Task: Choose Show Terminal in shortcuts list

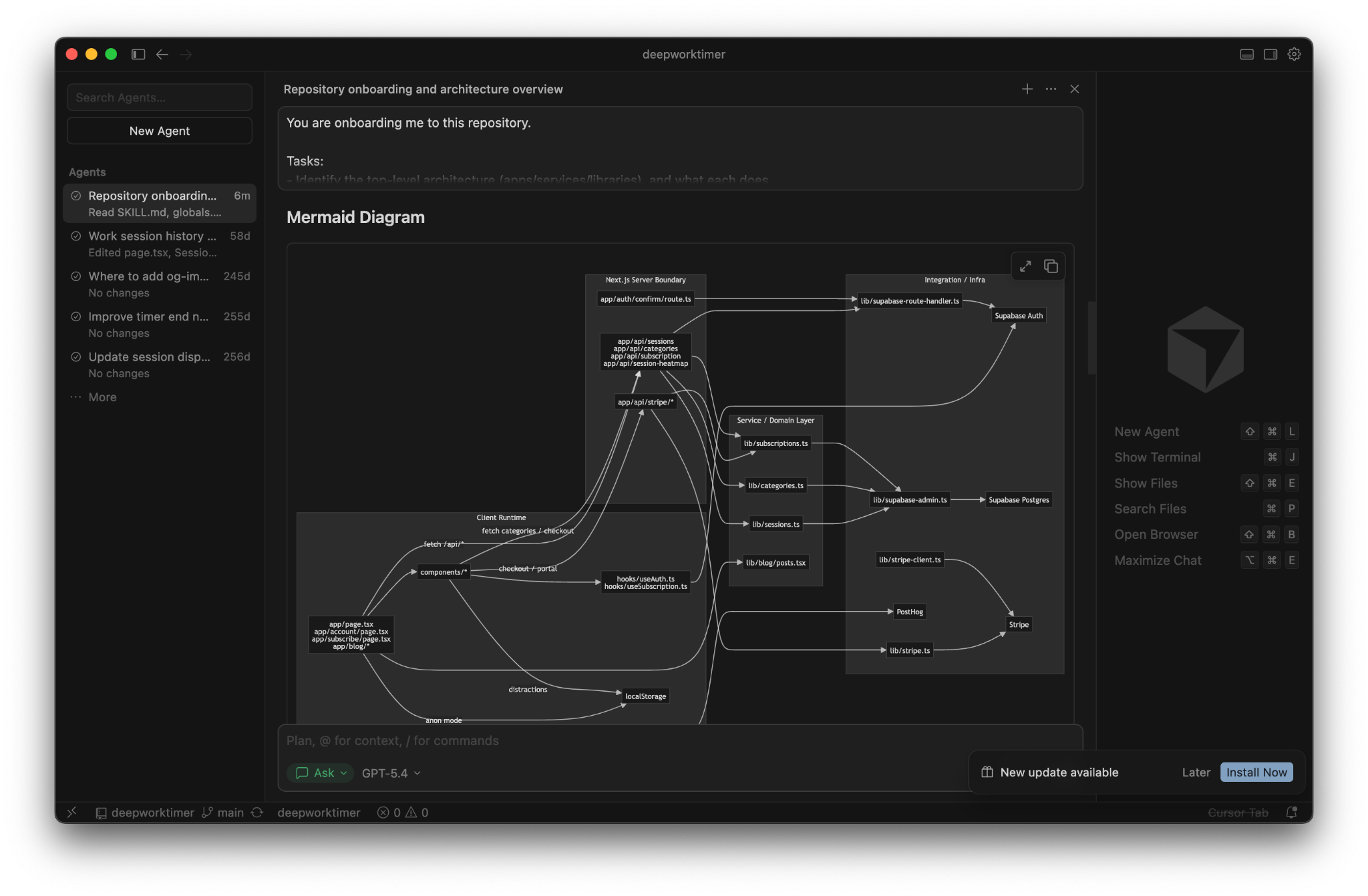Action: (x=1206, y=457)
